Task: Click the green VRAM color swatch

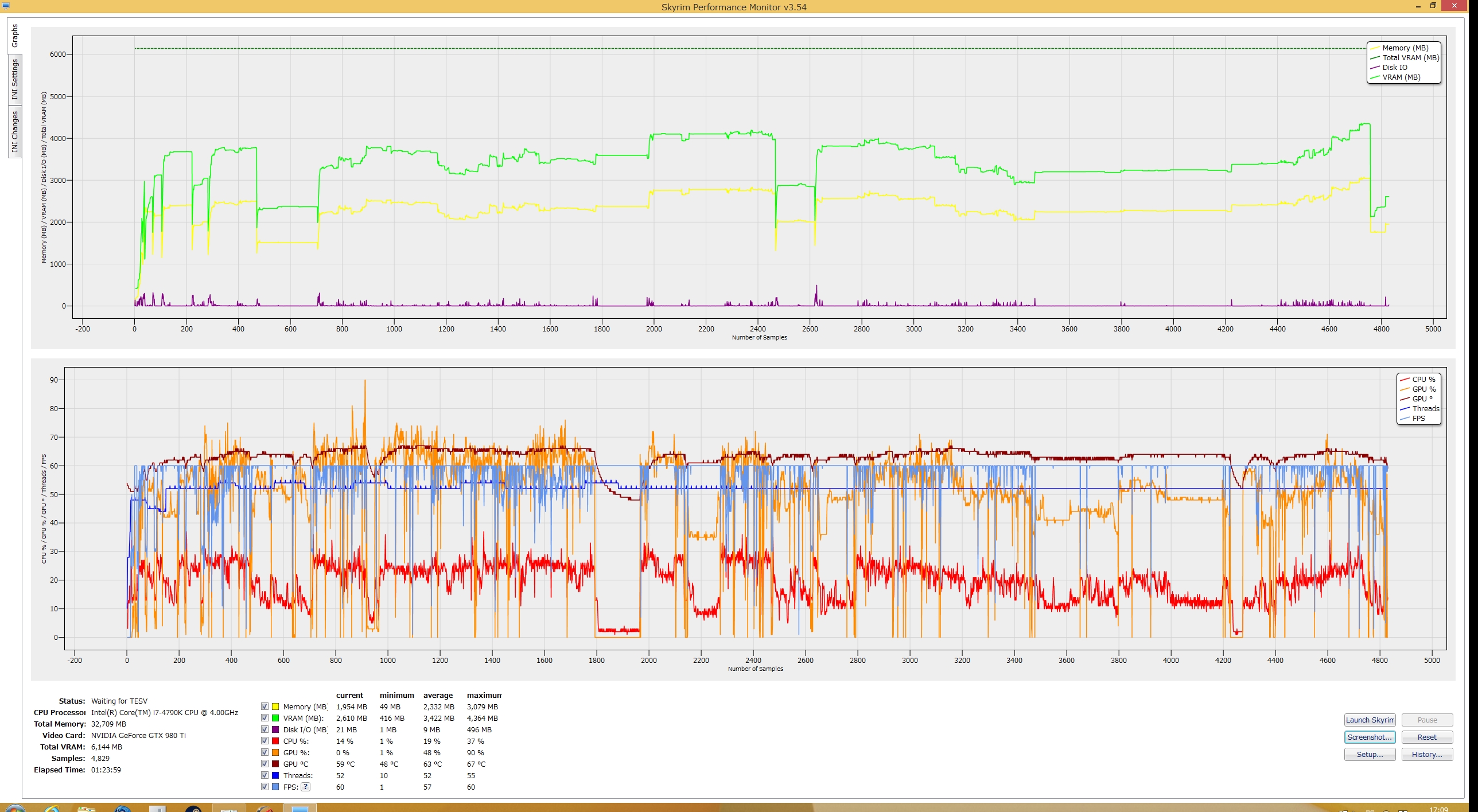Action: (x=275, y=718)
